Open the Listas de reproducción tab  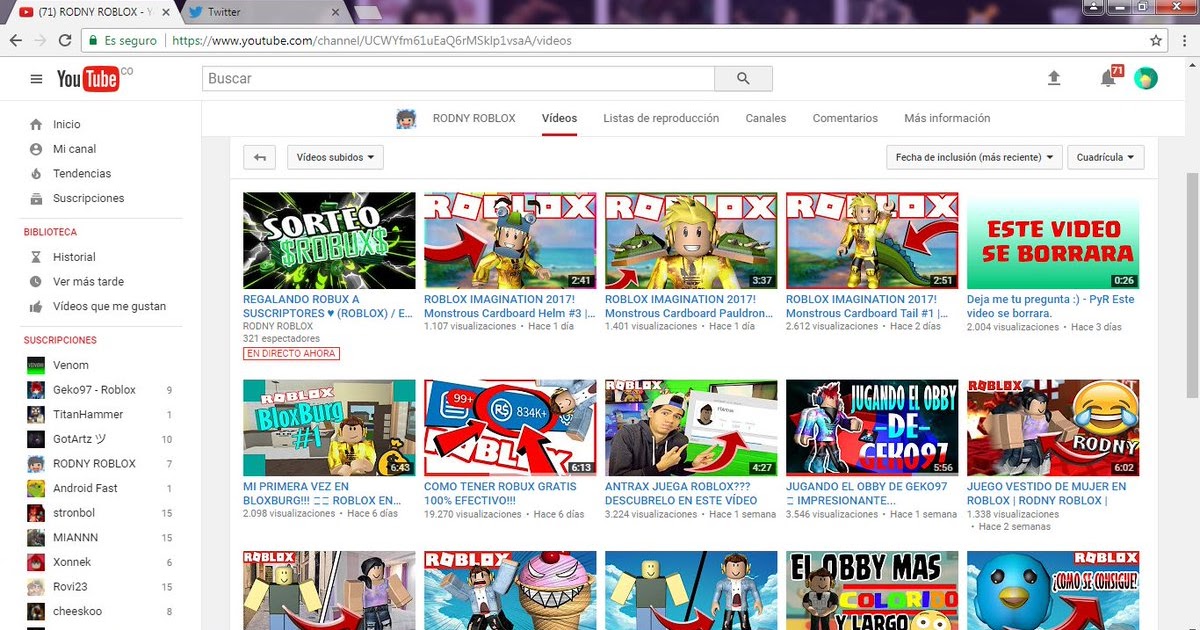(661, 118)
